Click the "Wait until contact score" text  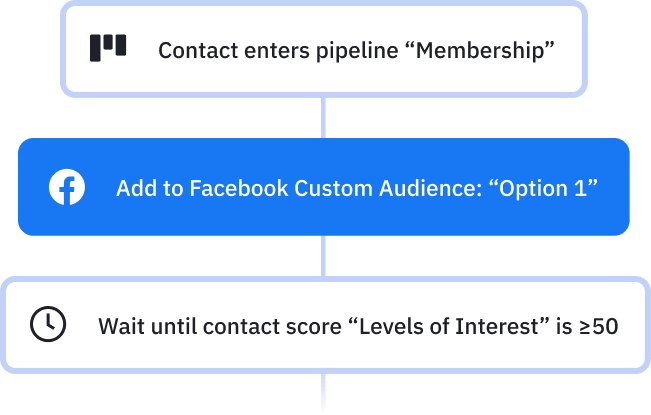pos(220,326)
